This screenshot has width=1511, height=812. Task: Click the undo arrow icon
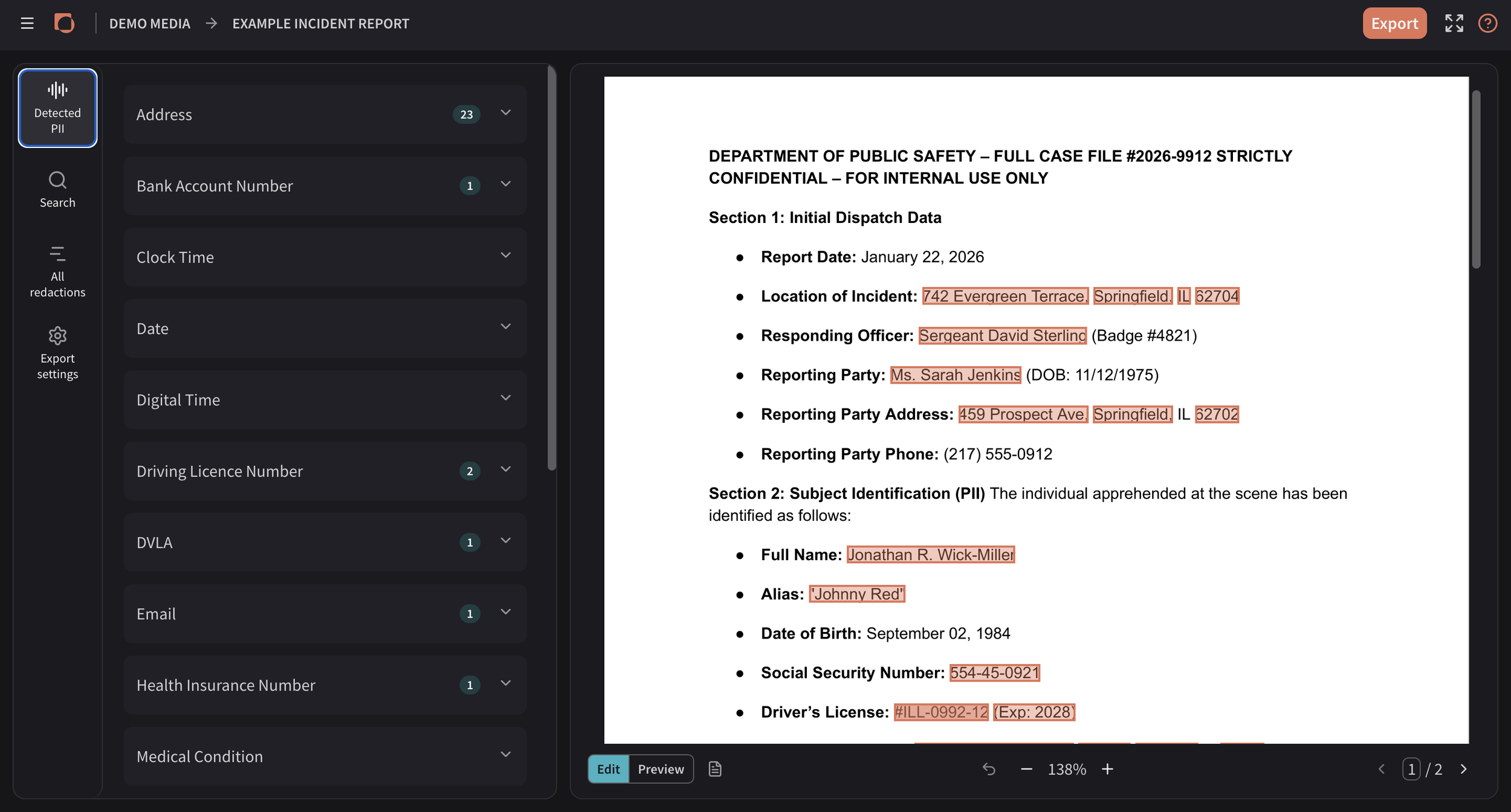989,769
